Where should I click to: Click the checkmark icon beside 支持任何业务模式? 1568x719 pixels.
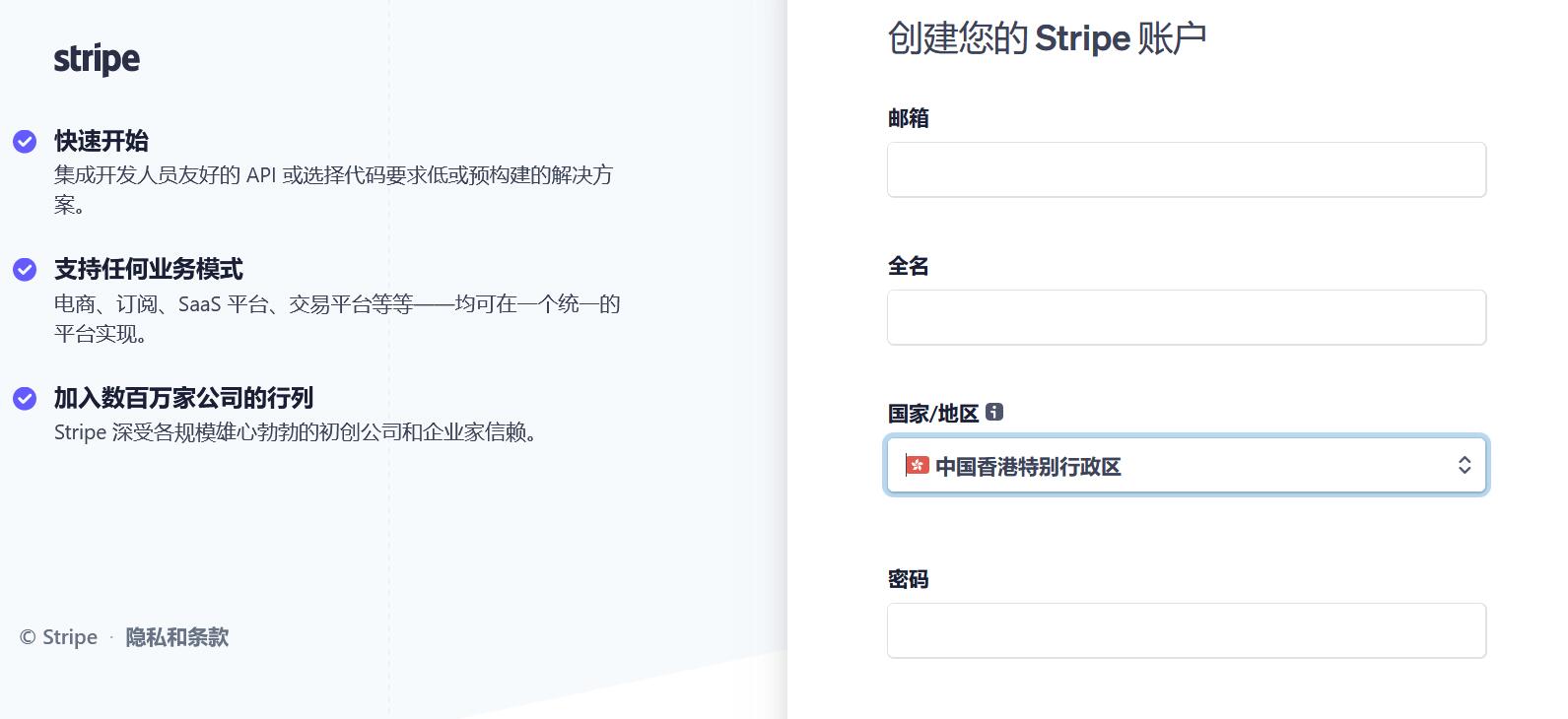tap(25, 270)
